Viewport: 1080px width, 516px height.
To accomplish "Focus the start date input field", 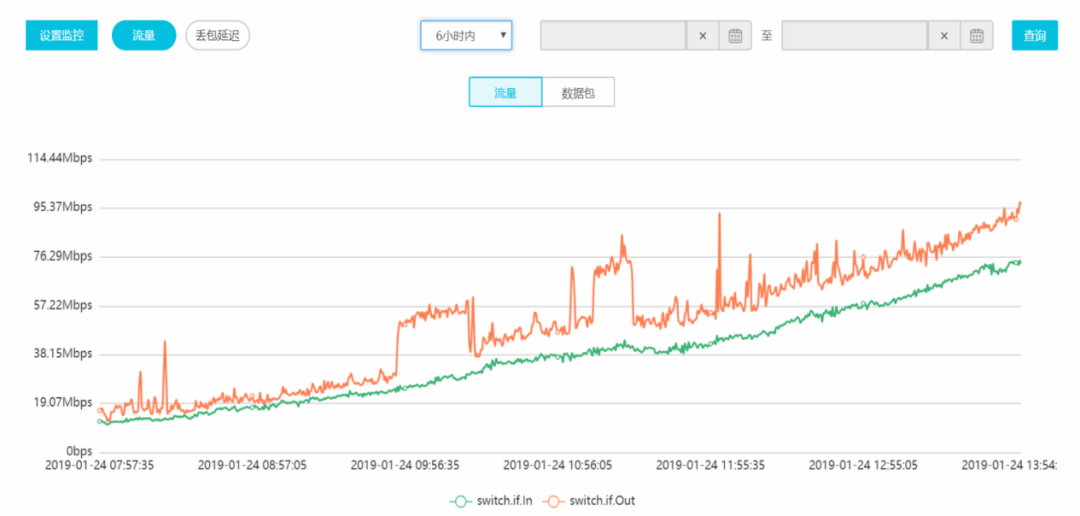I will point(613,36).
